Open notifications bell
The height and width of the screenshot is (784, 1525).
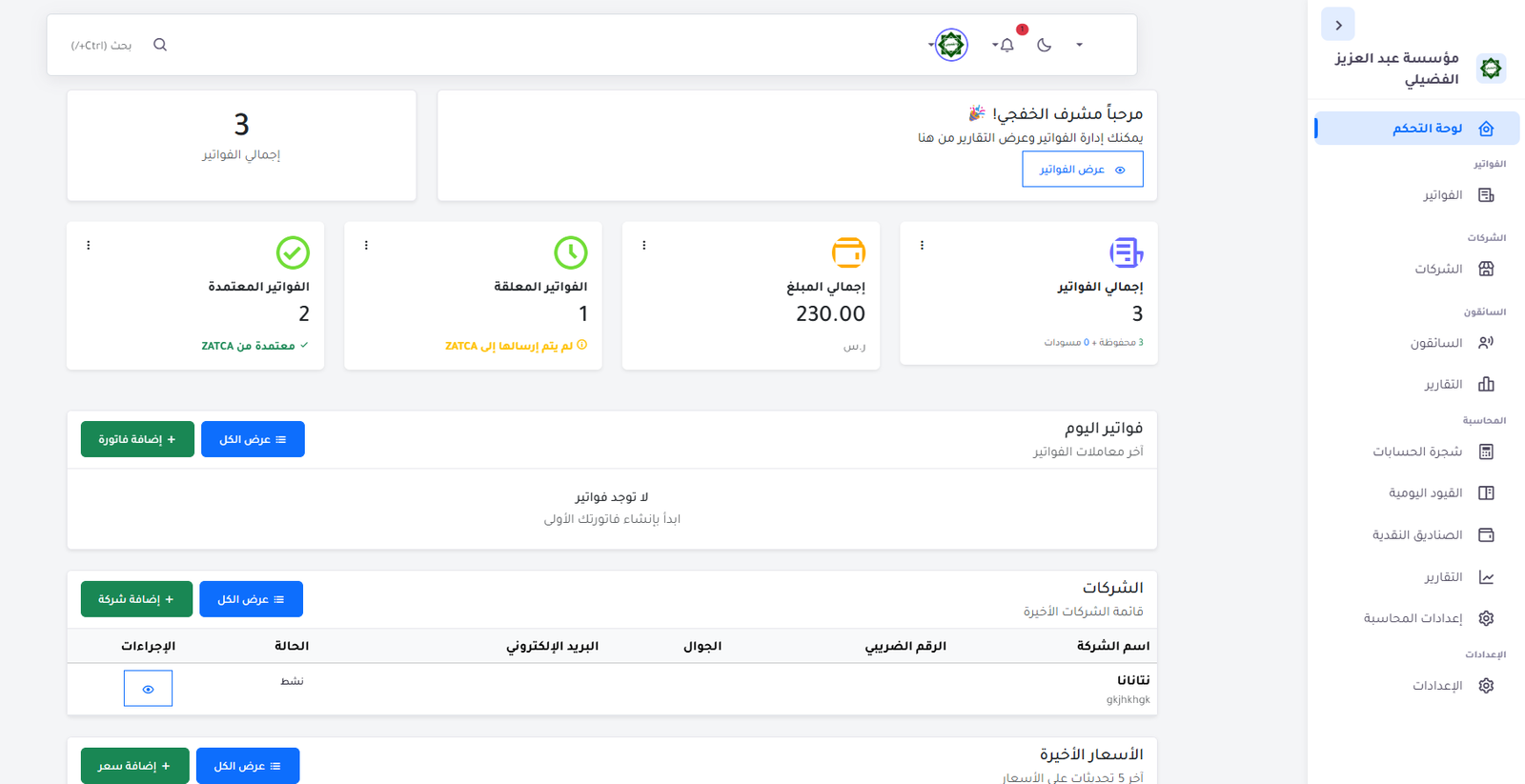[x=1006, y=45]
